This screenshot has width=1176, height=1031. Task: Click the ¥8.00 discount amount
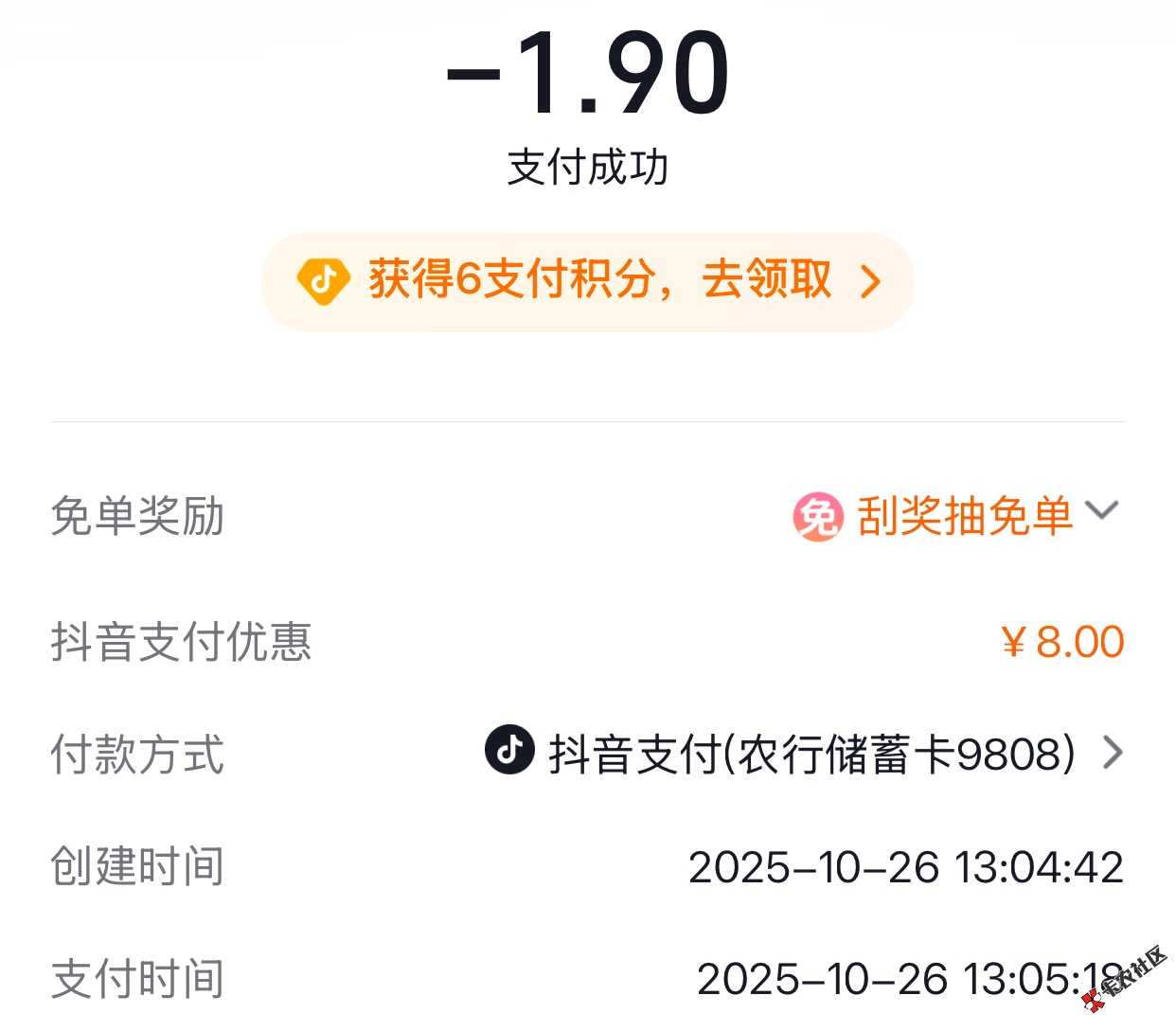point(1062,643)
